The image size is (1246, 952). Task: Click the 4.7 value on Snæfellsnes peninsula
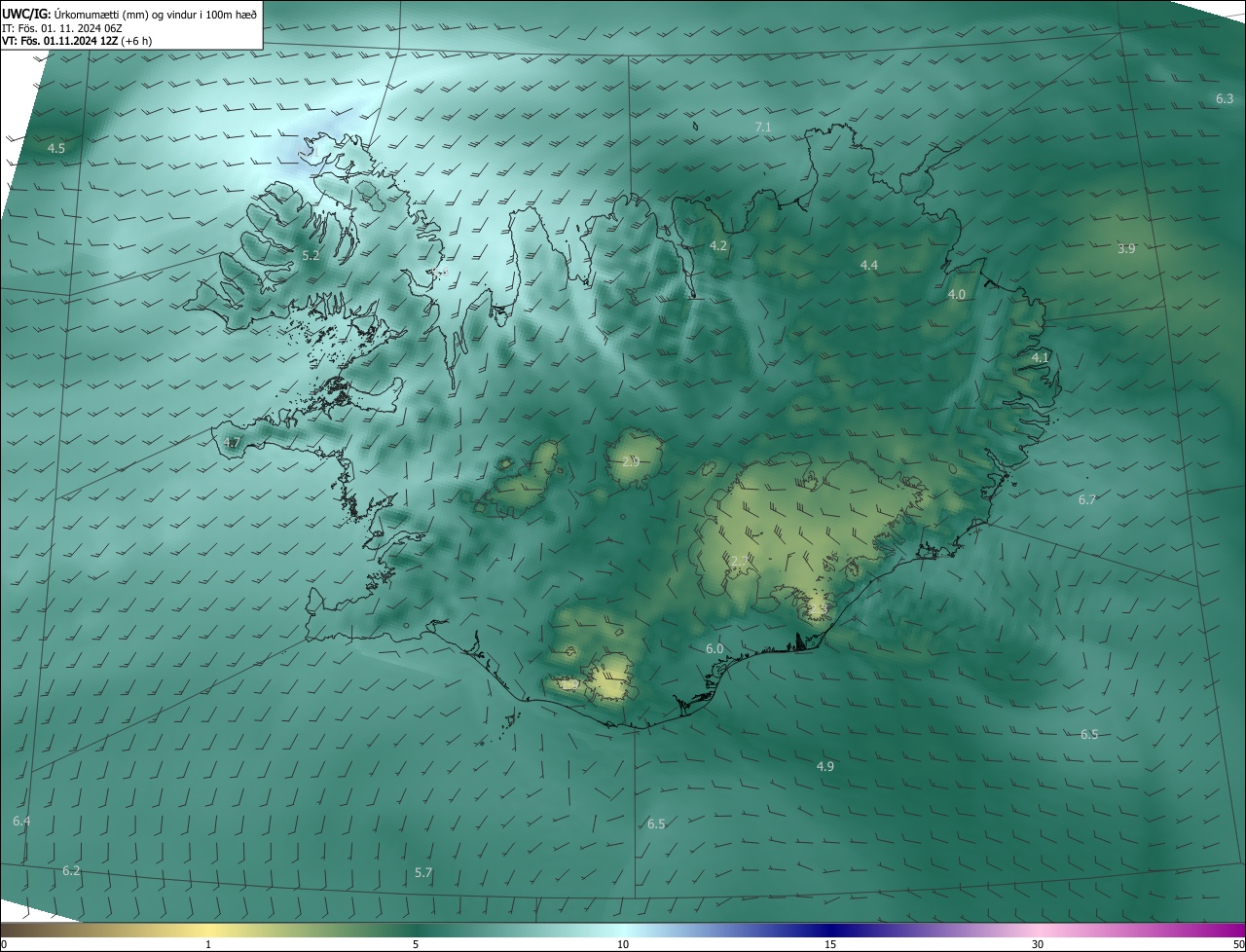pos(232,442)
